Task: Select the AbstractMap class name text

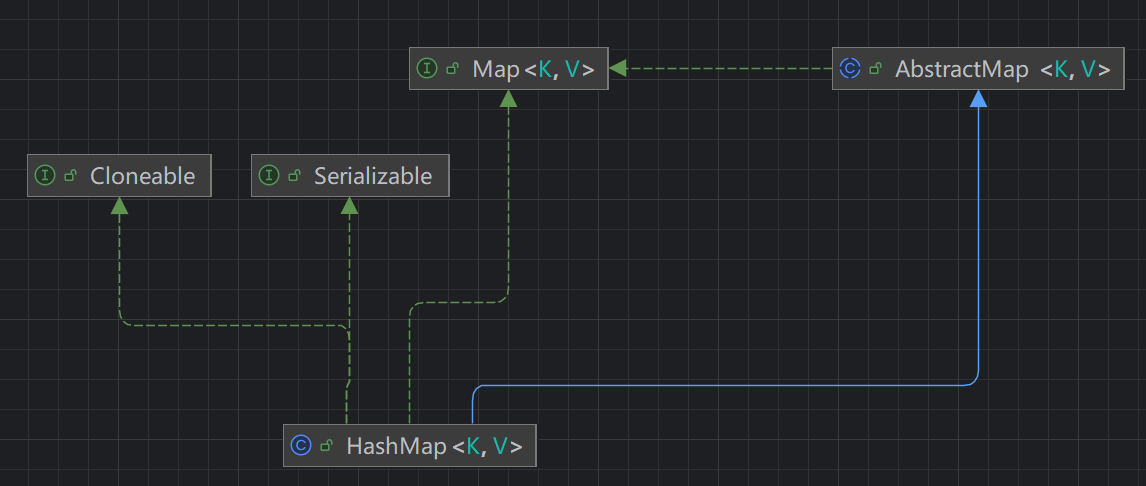Action: [961, 69]
